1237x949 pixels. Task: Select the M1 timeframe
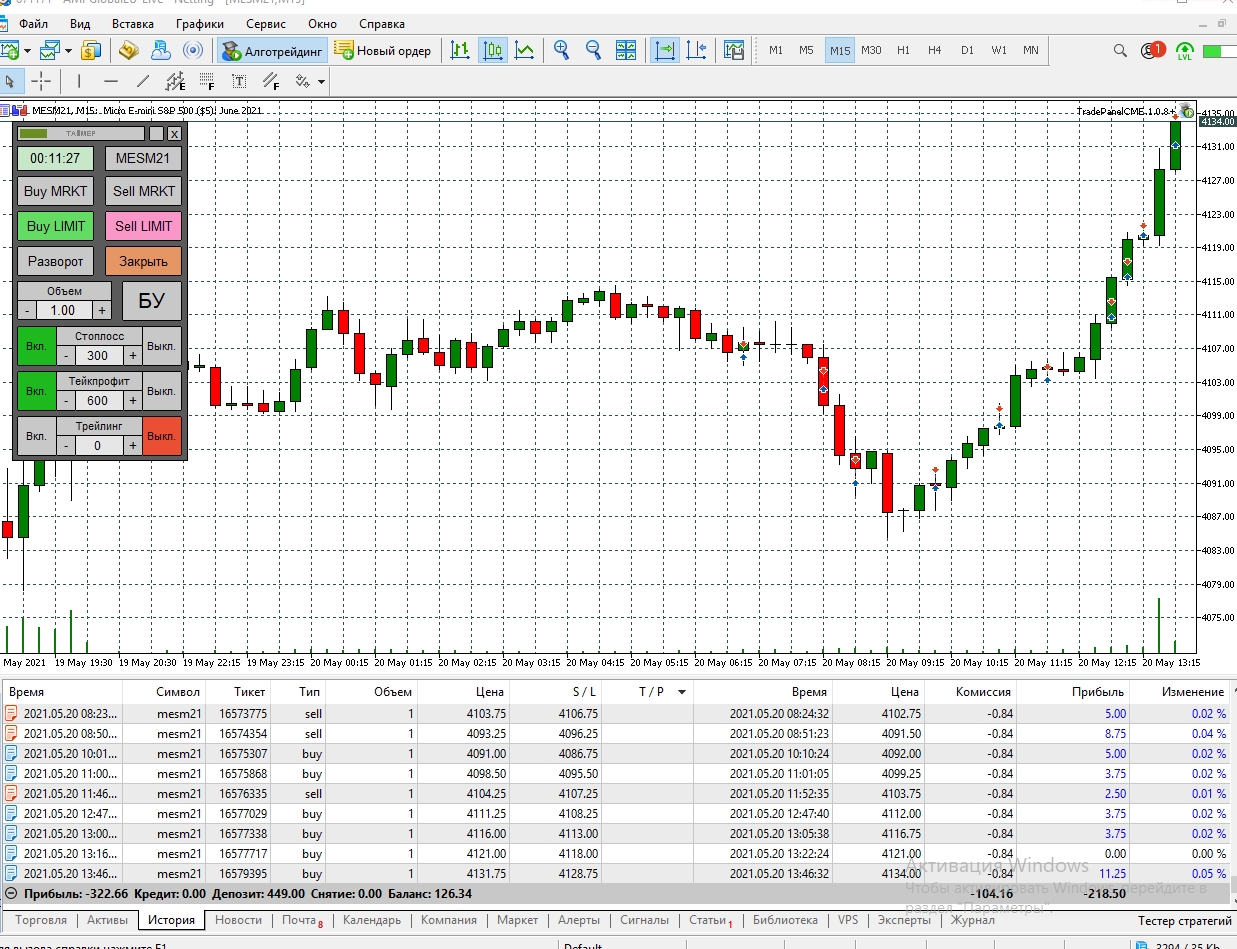(776, 50)
